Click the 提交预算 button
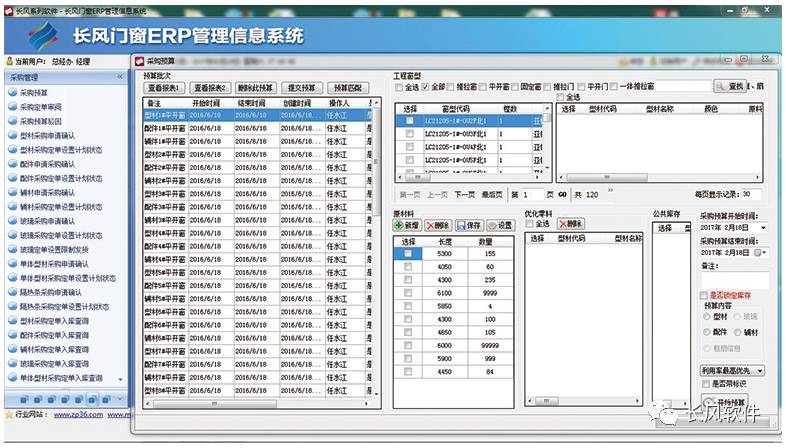 301,87
